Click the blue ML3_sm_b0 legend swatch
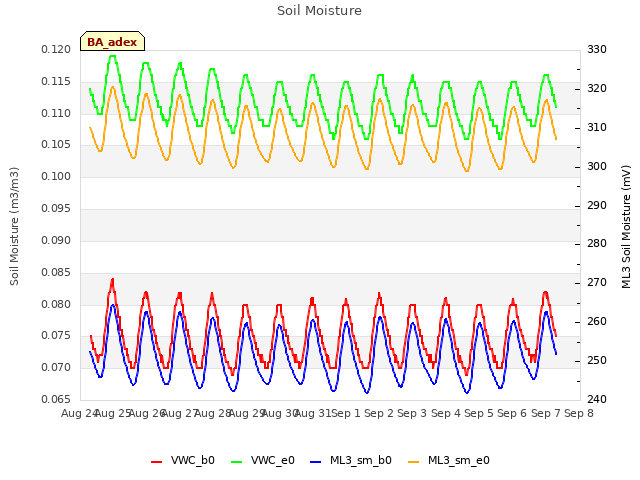This screenshot has height=480, width=640. pyautogui.click(x=316, y=462)
